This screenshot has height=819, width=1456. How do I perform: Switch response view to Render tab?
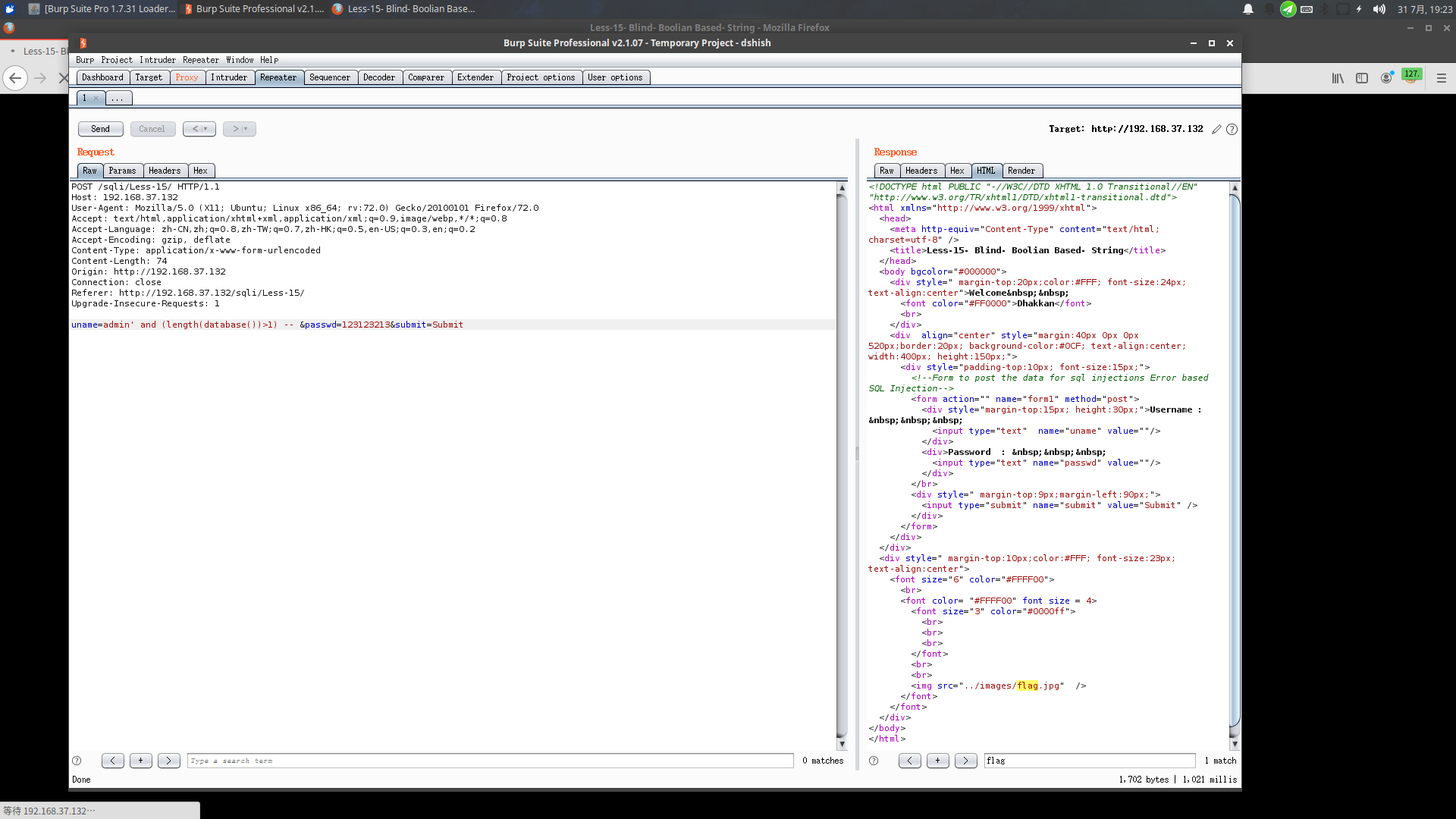click(1021, 171)
